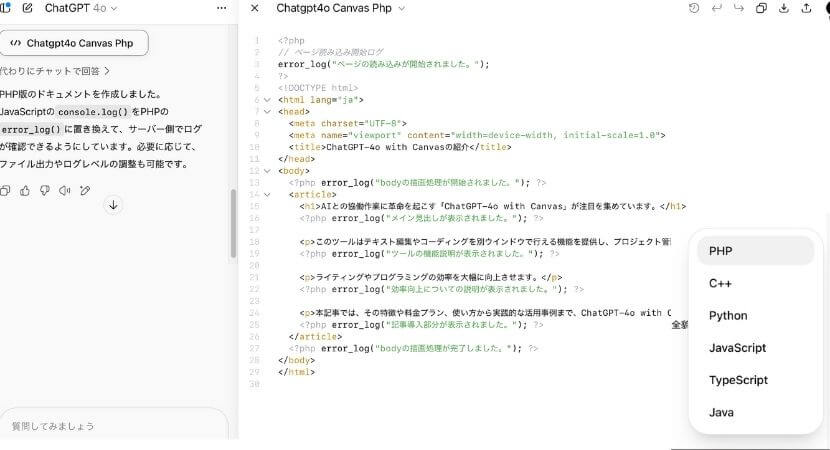830x450 pixels.
Task: Close the canvas with X icon
Action: 255,8
